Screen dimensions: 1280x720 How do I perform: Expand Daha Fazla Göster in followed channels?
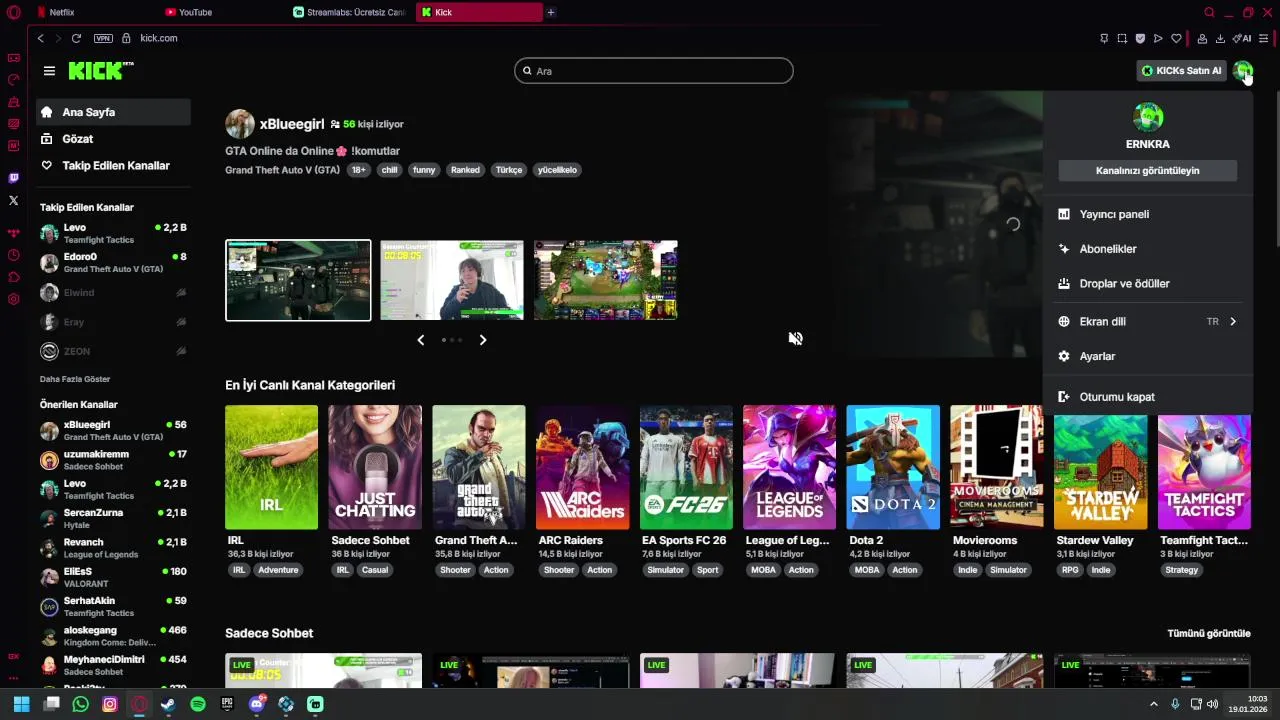75,379
